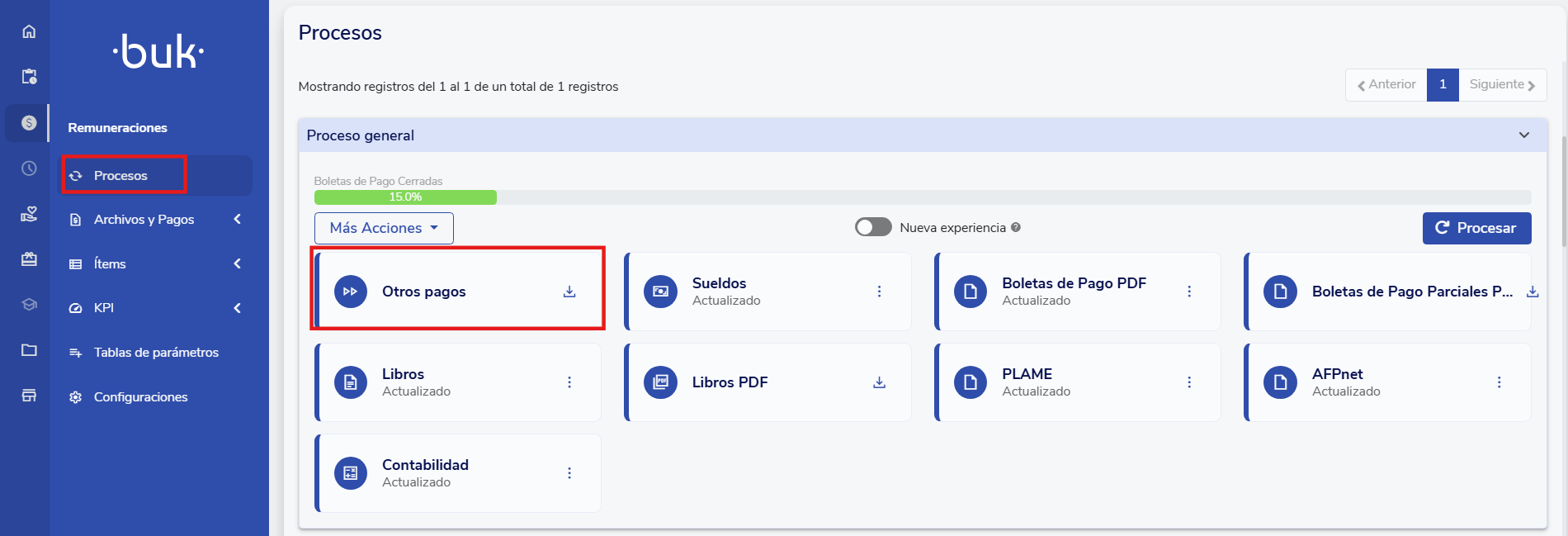Click the help icon beside Nueva experiencia
This screenshot has height=536, width=1568.
tap(1016, 227)
